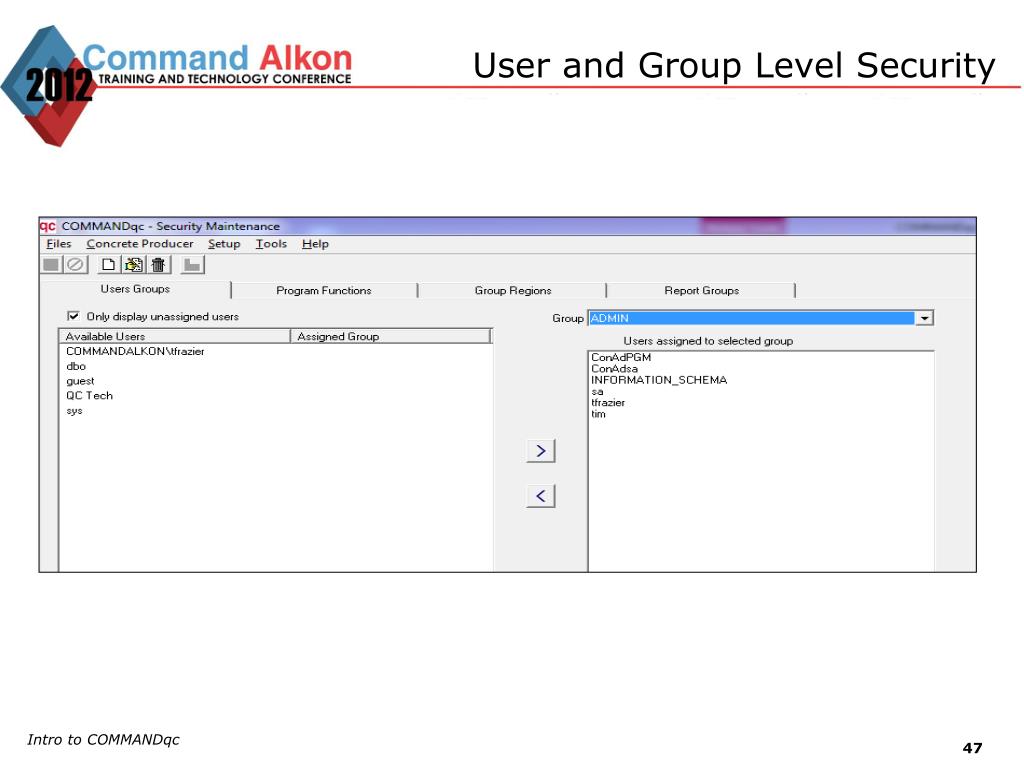The image size is (1024, 768).
Task: Select ConAdPGM in assigned users list
Action: (621, 357)
